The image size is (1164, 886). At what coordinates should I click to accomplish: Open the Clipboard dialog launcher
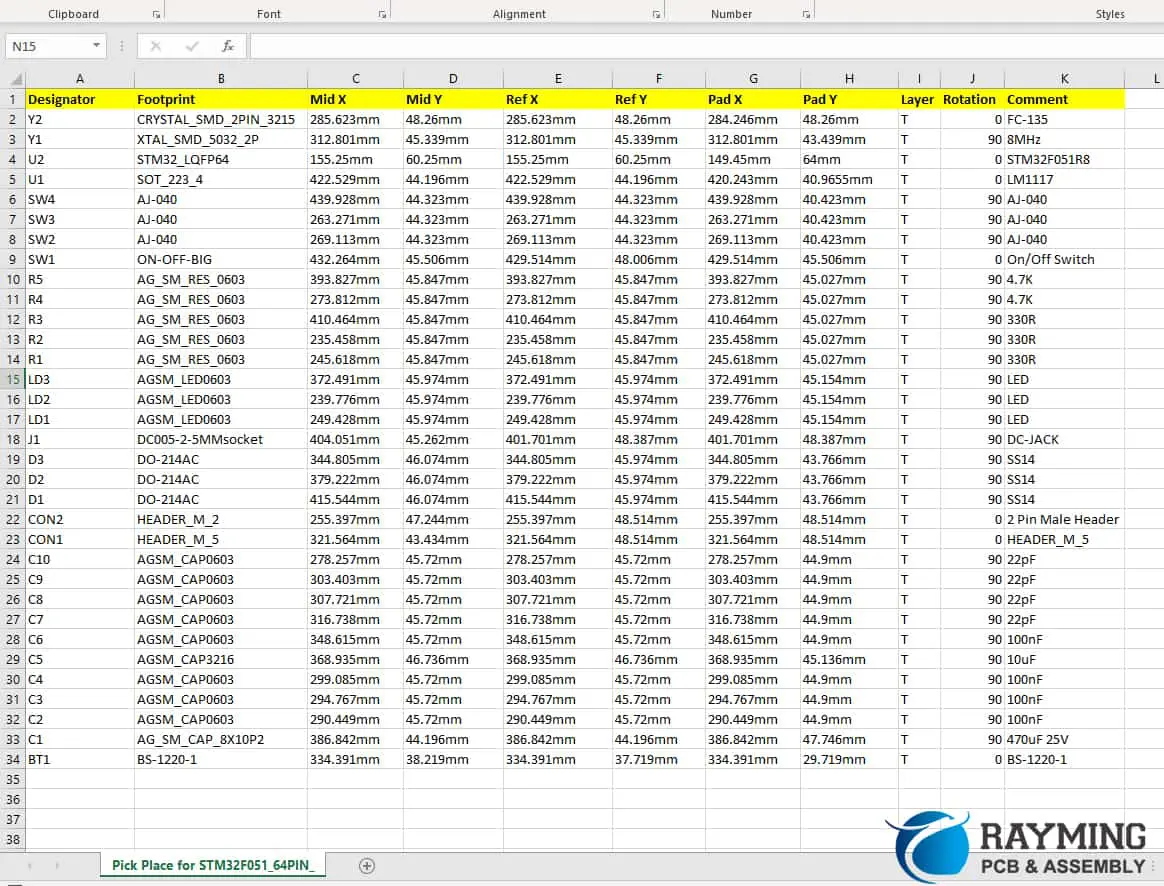pos(156,15)
